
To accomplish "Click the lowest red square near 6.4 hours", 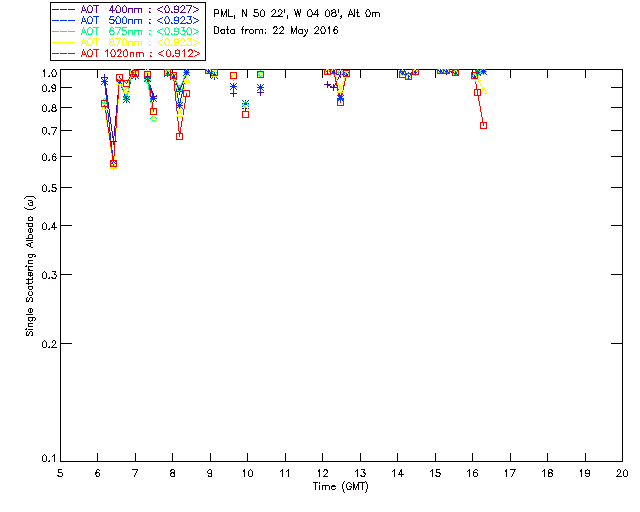I will (113, 164).
